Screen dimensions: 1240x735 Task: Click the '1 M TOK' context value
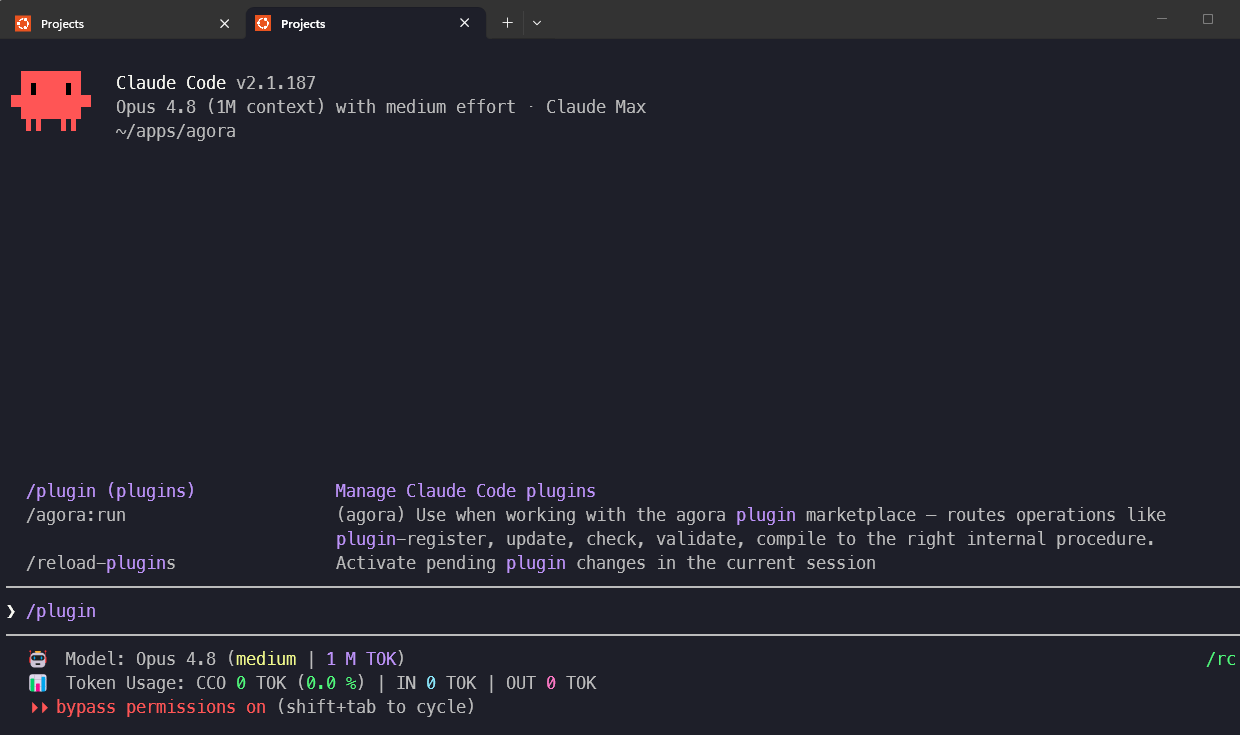coord(361,659)
